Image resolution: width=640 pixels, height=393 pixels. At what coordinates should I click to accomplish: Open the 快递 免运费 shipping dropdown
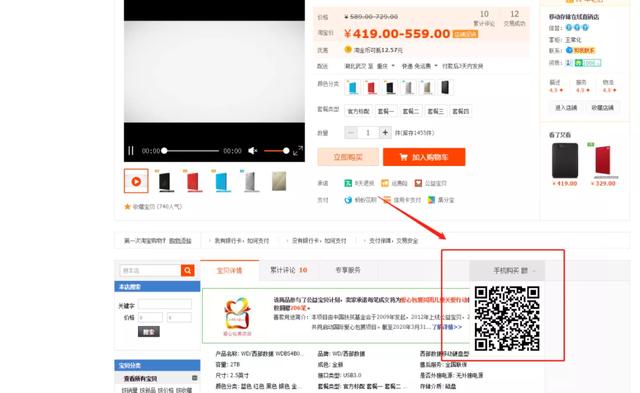pyautogui.click(x=419, y=66)
